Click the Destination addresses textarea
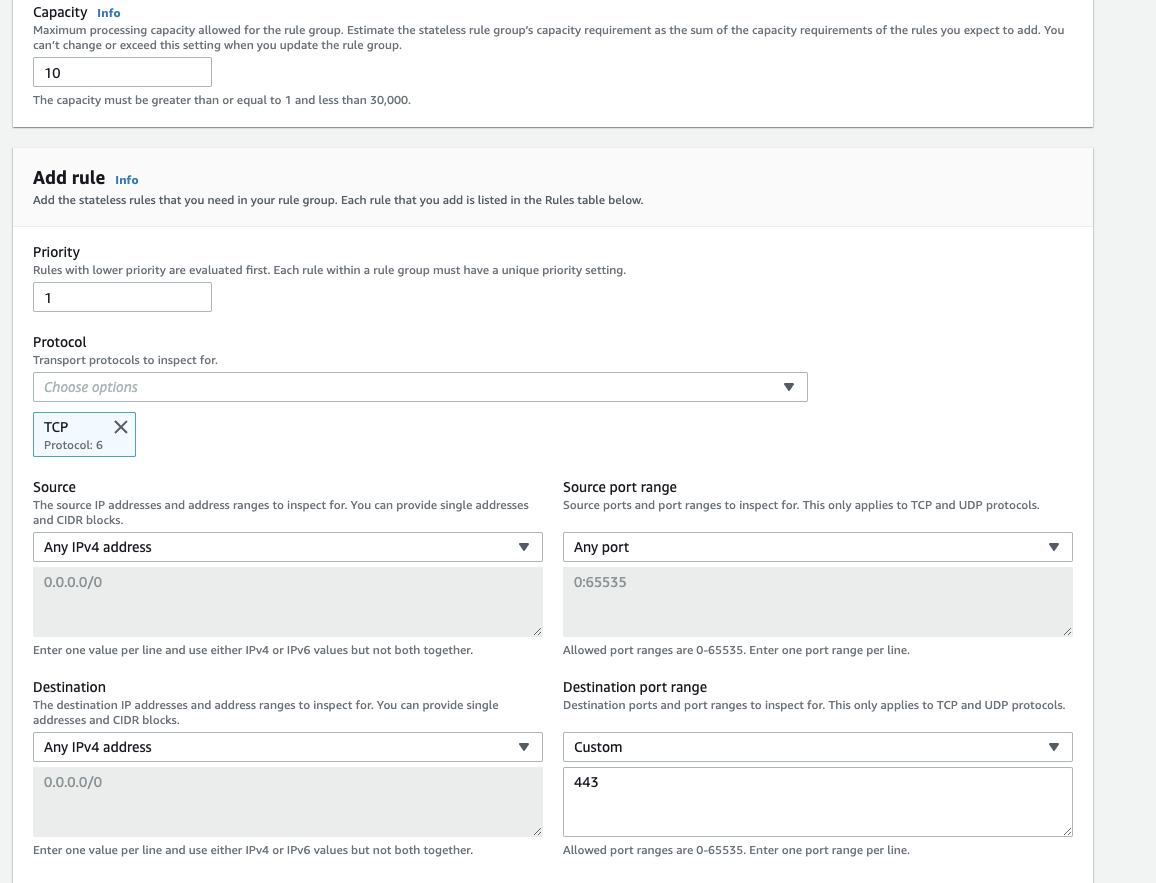The width and height of the screenshot is (1156, 883). [287, 802]
